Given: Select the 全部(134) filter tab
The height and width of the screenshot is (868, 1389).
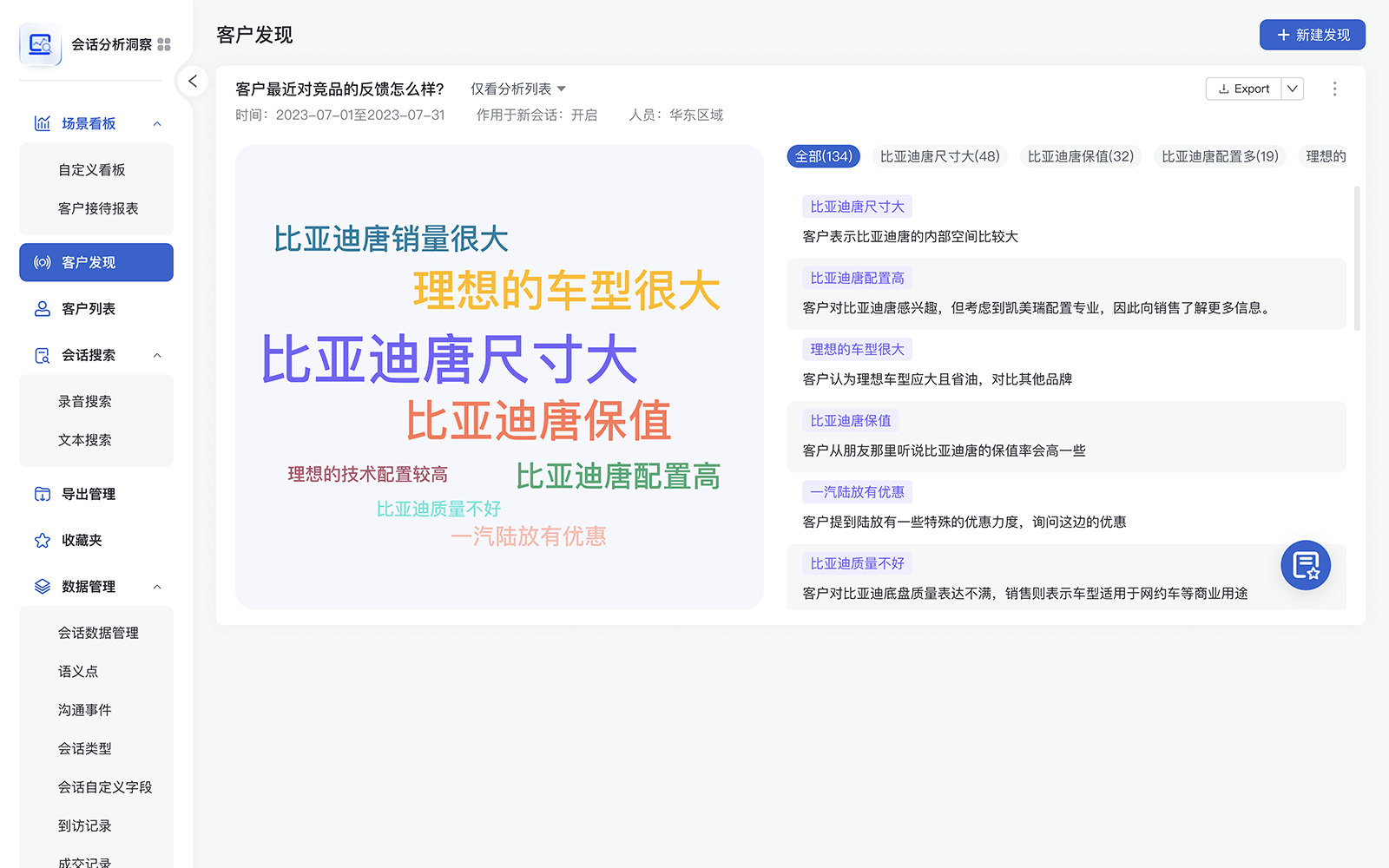Looking at the screenshot, I should 823,156.
